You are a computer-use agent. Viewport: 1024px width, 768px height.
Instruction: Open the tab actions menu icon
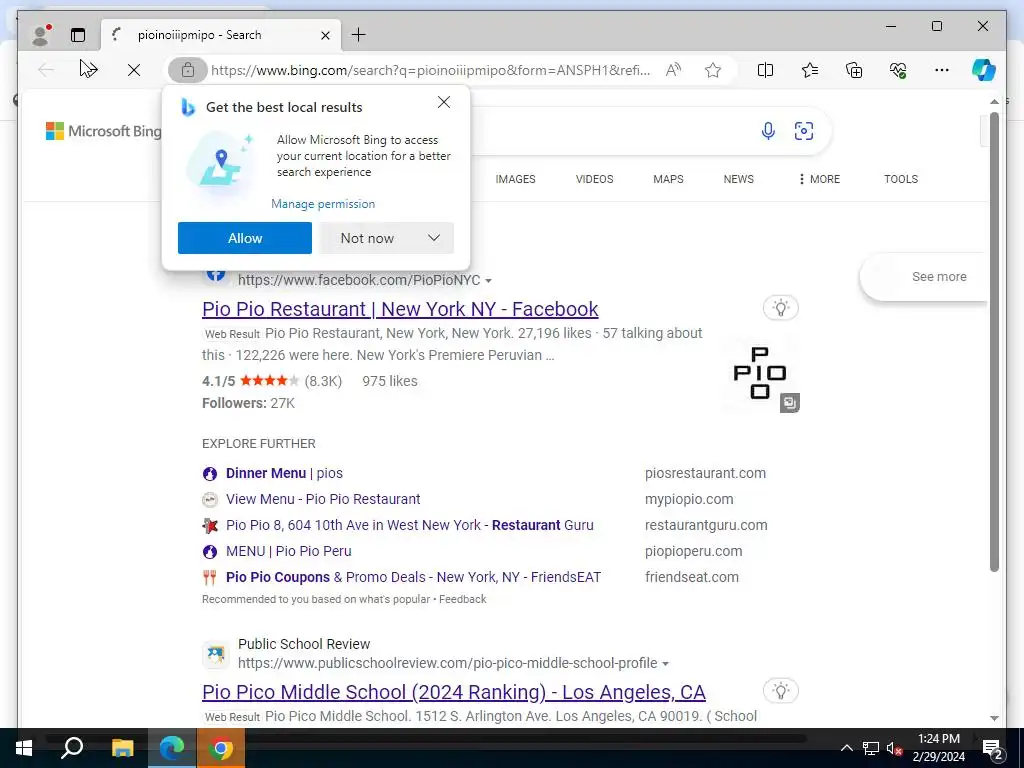tap(78, 35)
